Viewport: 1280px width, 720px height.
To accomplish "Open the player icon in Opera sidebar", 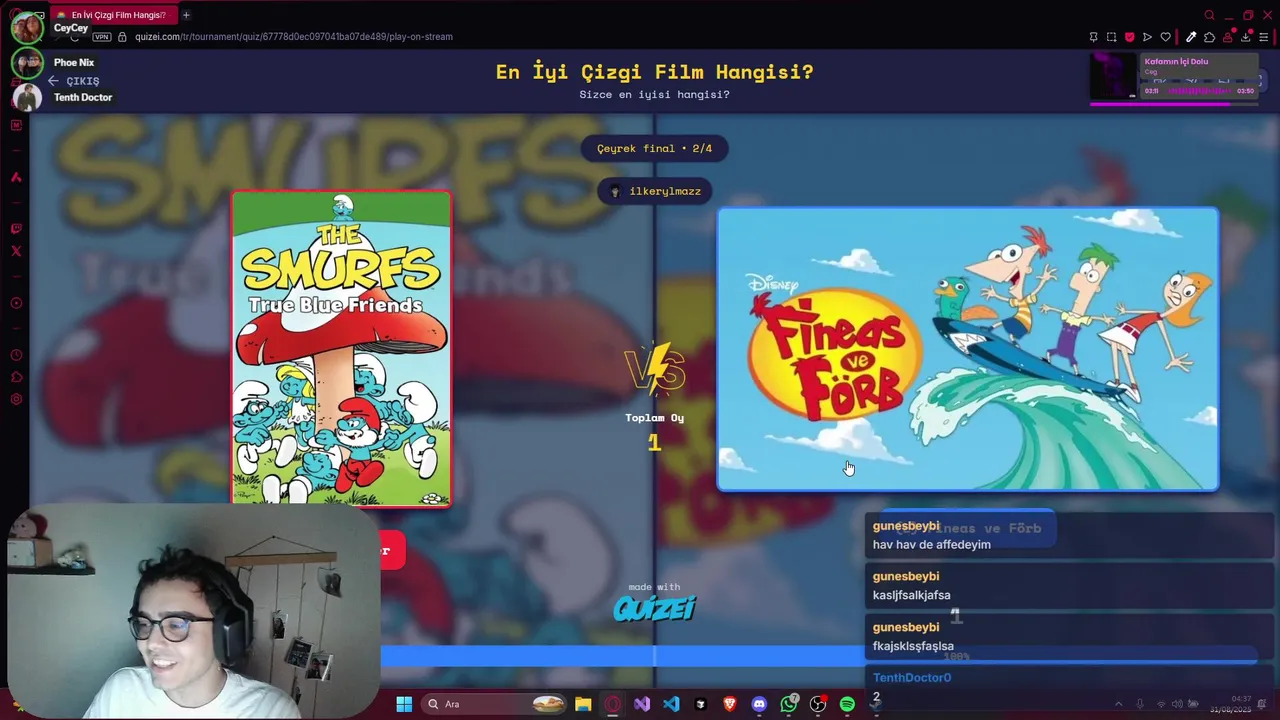I will pos(16,303).
